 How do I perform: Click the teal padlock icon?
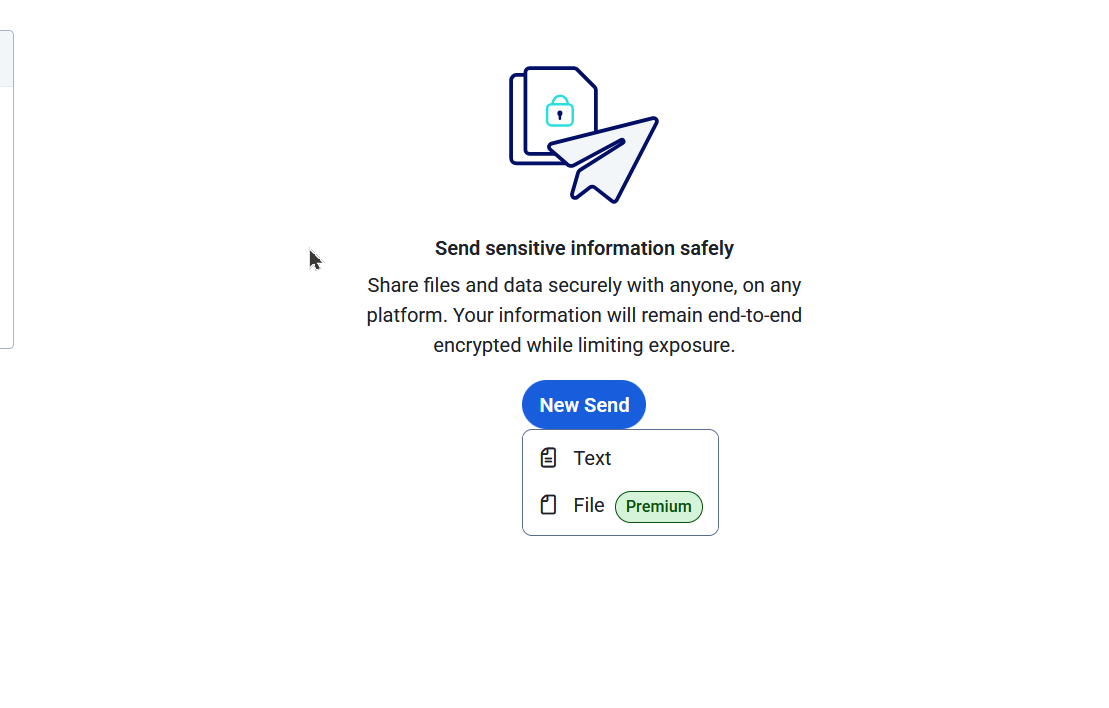tap(560, 111)
